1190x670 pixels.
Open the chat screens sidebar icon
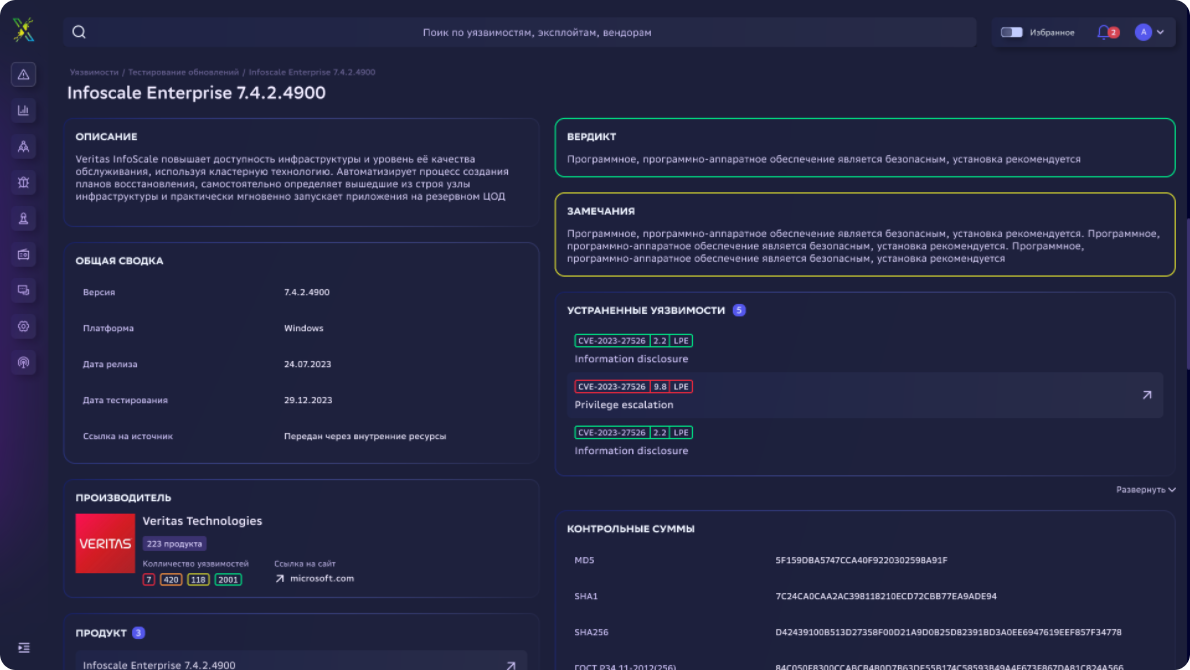click(24, 291)
